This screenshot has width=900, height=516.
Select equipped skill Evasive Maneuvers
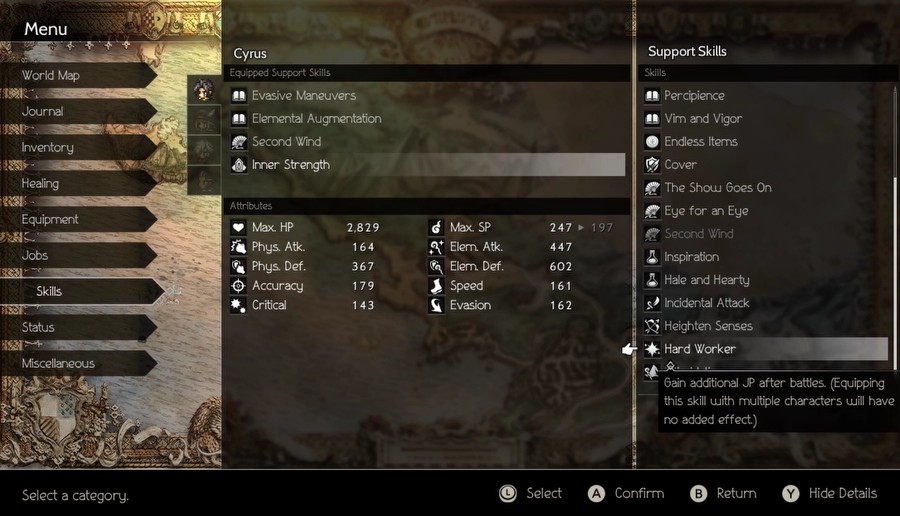click(x=427, y=96)
